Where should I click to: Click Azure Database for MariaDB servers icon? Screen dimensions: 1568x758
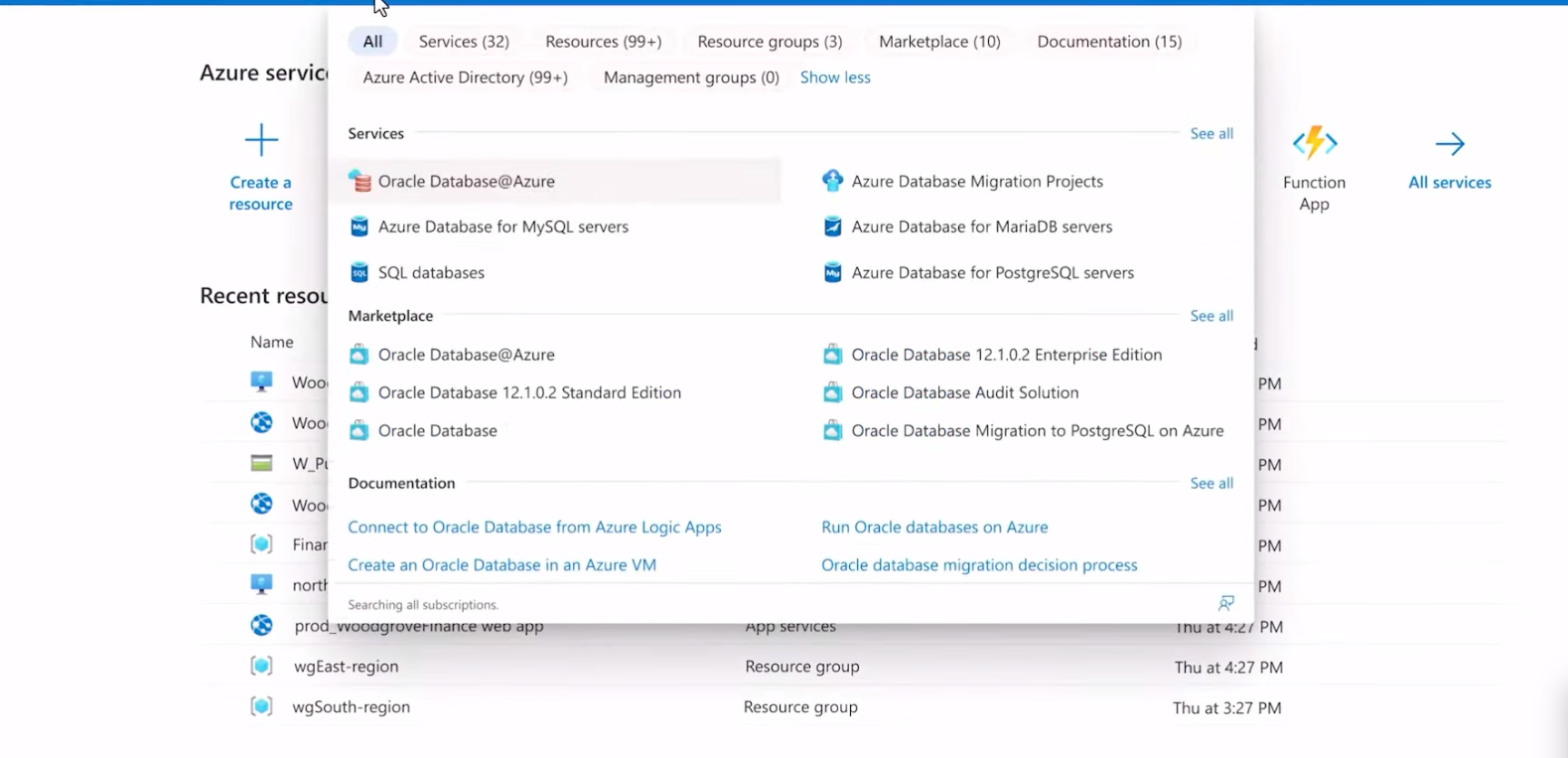[832, 227]
